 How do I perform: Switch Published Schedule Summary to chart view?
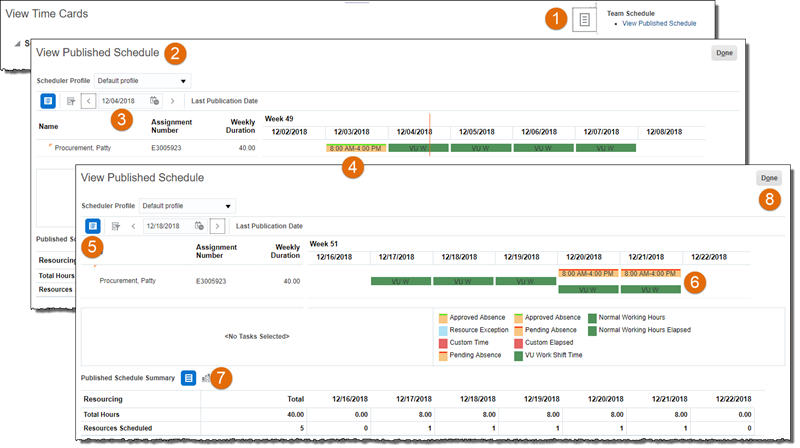[206, 378]
